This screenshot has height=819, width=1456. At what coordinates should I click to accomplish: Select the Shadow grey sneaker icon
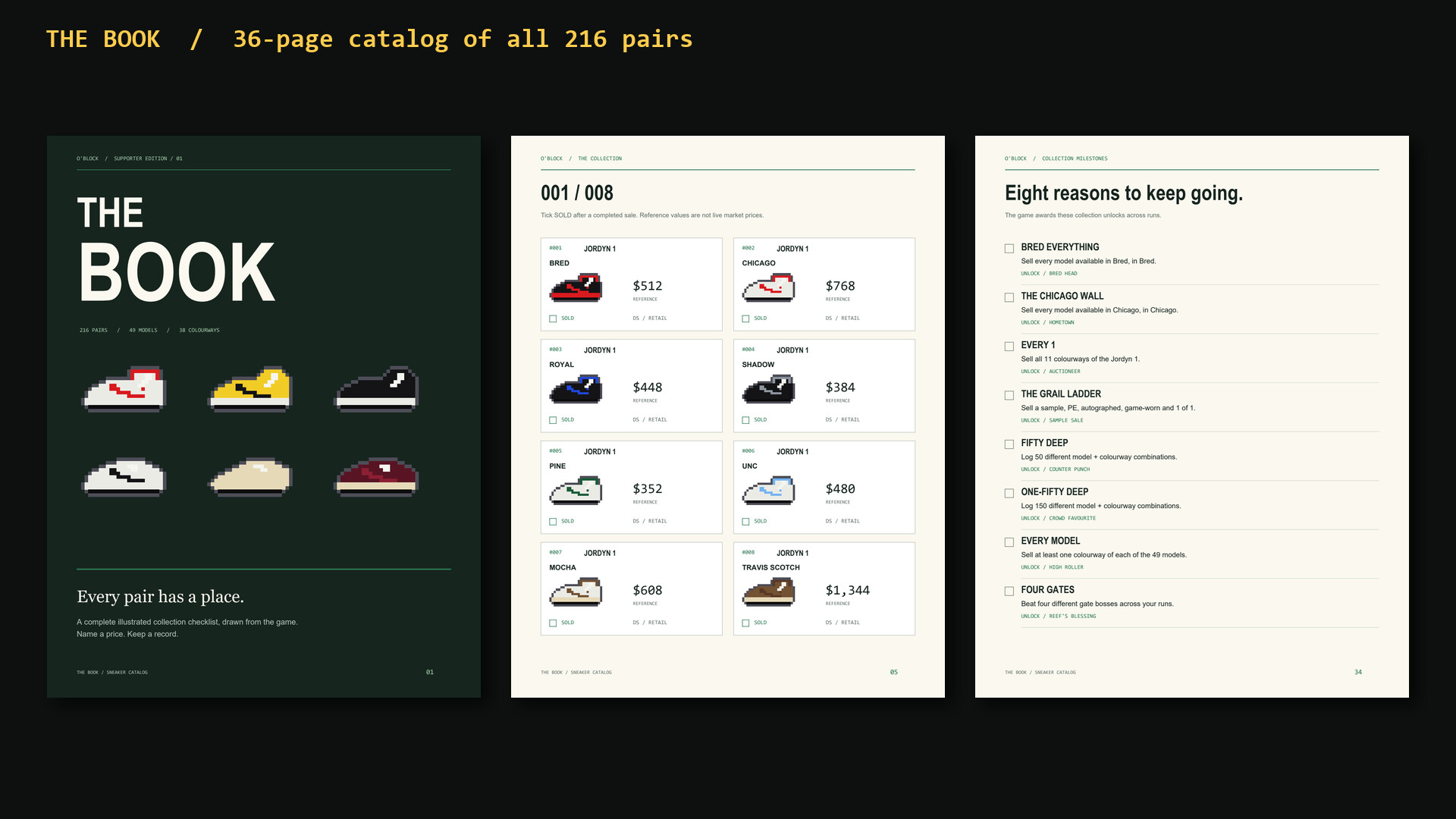pos(768,390)
